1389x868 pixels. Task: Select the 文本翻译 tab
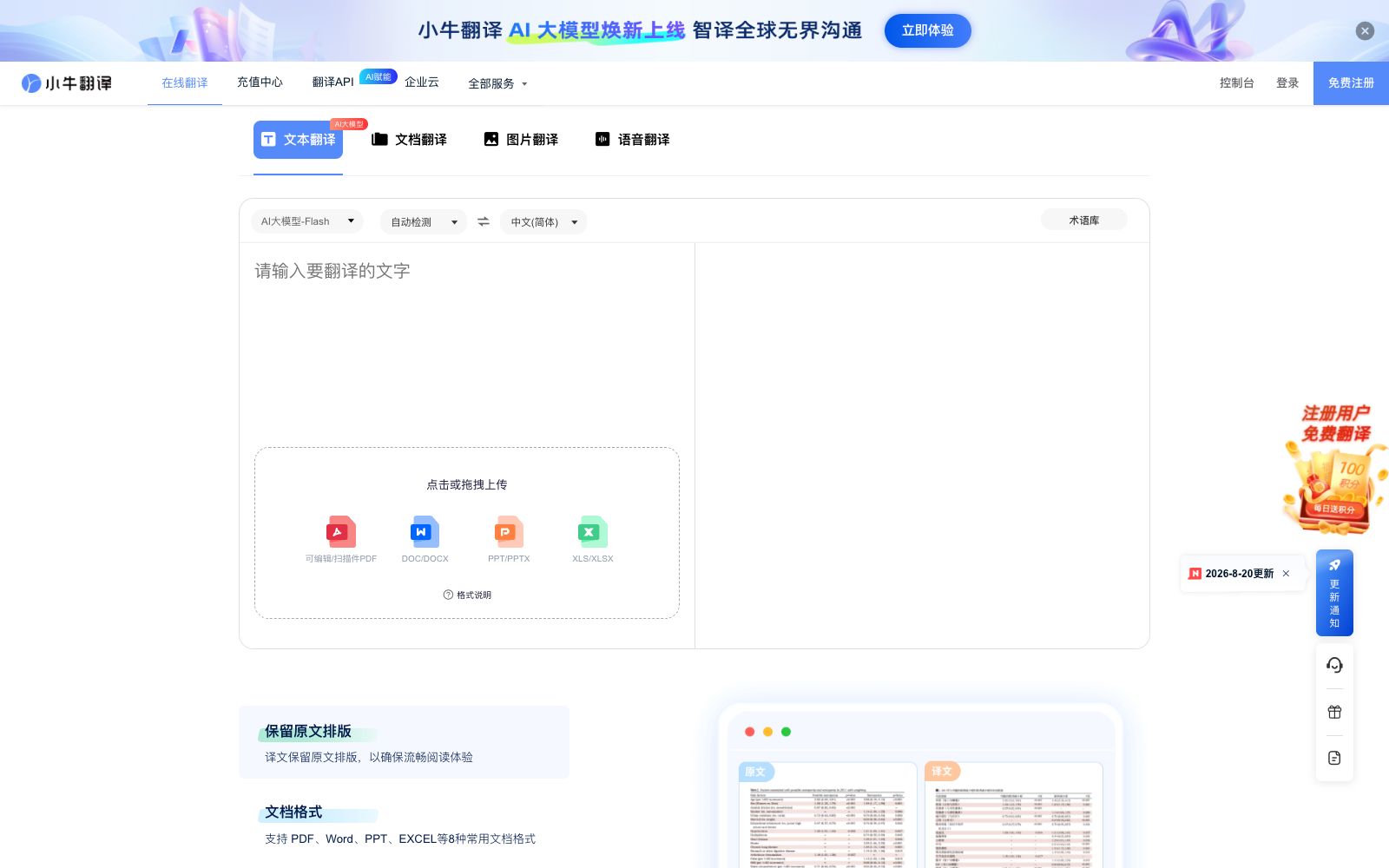point(298,140)
